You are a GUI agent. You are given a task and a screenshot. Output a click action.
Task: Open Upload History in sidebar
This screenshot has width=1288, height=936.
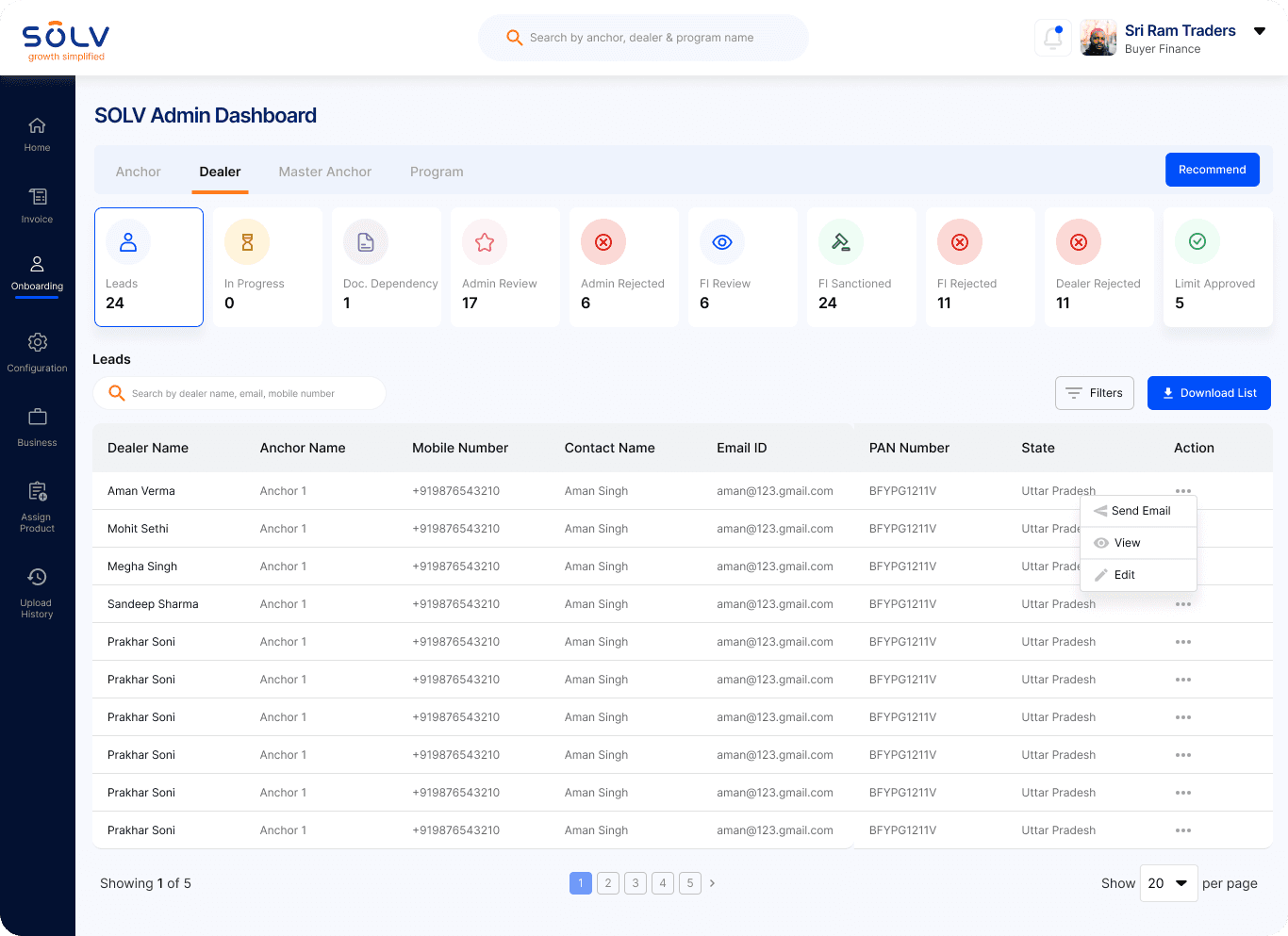tap(37, 593)
